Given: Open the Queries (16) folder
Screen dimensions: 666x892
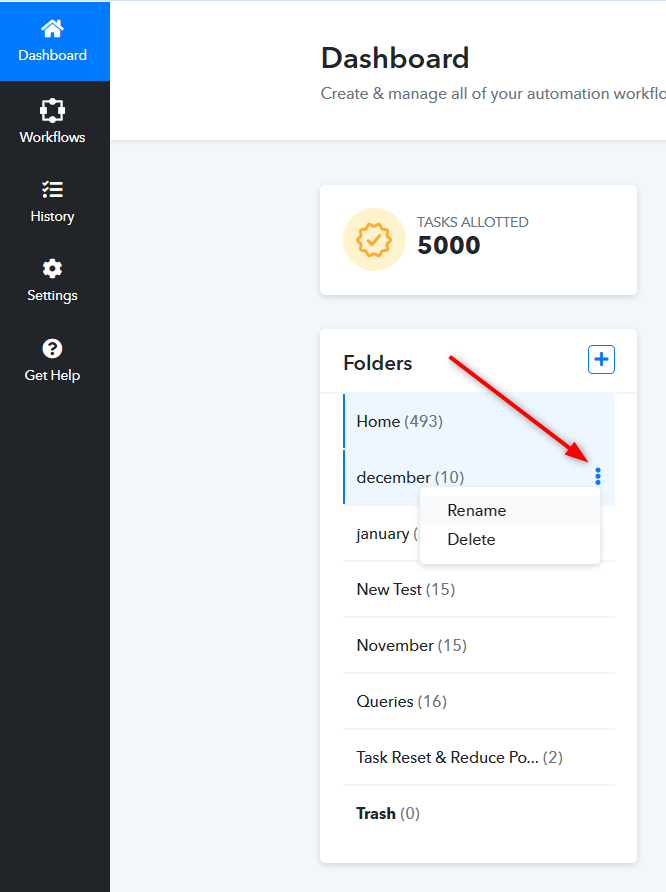Looking at the screenshot, I should (x=479, y=701).
